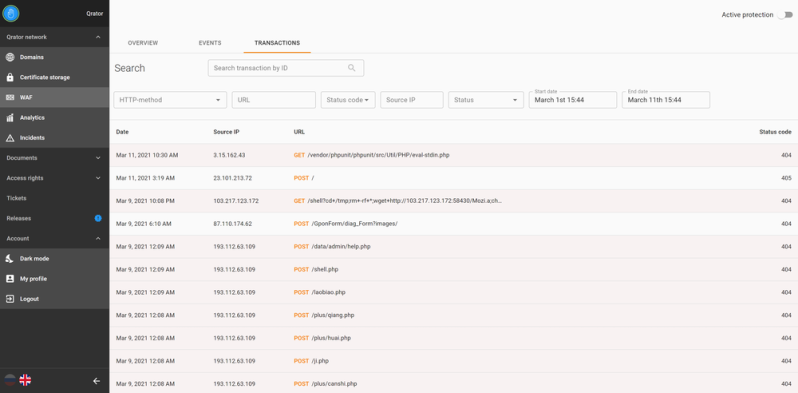This screenshot has height=393, width=798.
Task: Select the WAF firewall icon
Action: (10, 97)
